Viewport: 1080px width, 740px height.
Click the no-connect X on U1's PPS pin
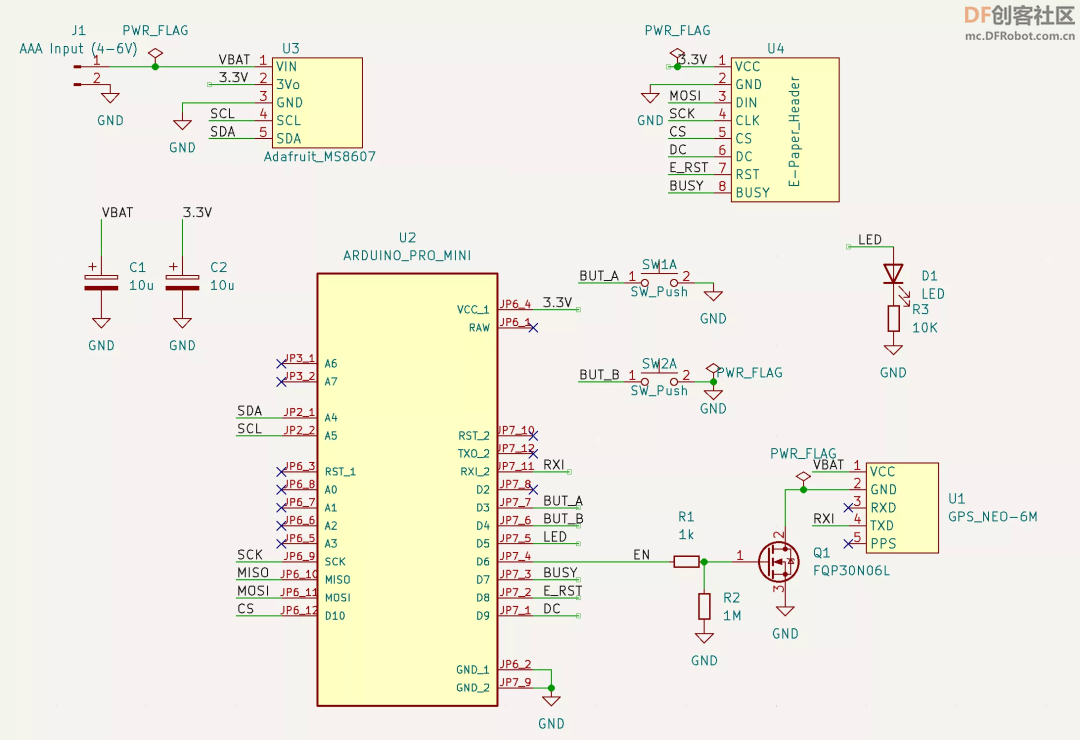coord(849,544)
